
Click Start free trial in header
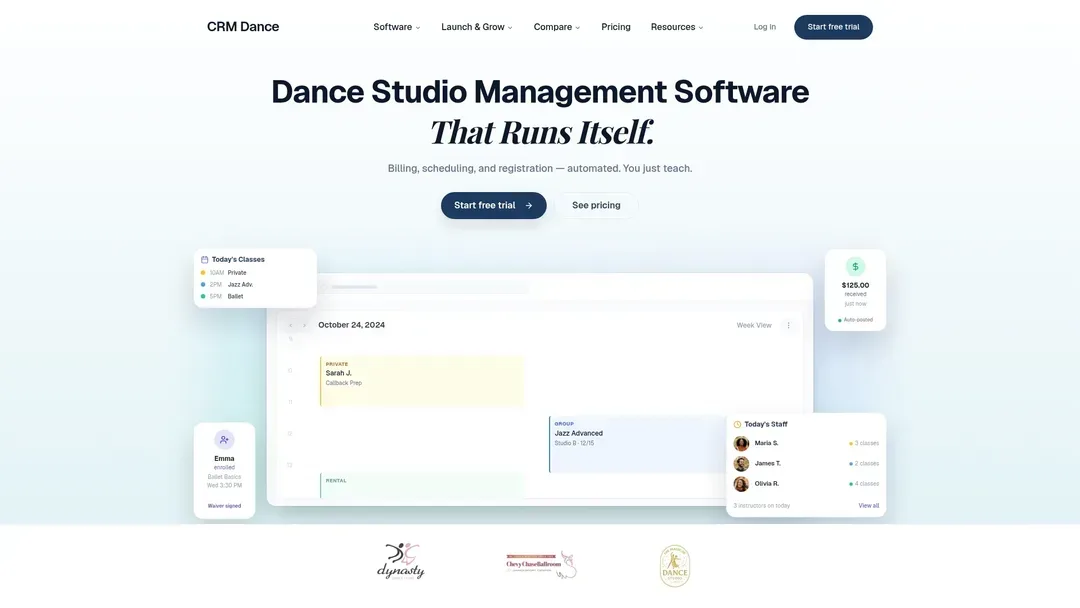(833, 27)
